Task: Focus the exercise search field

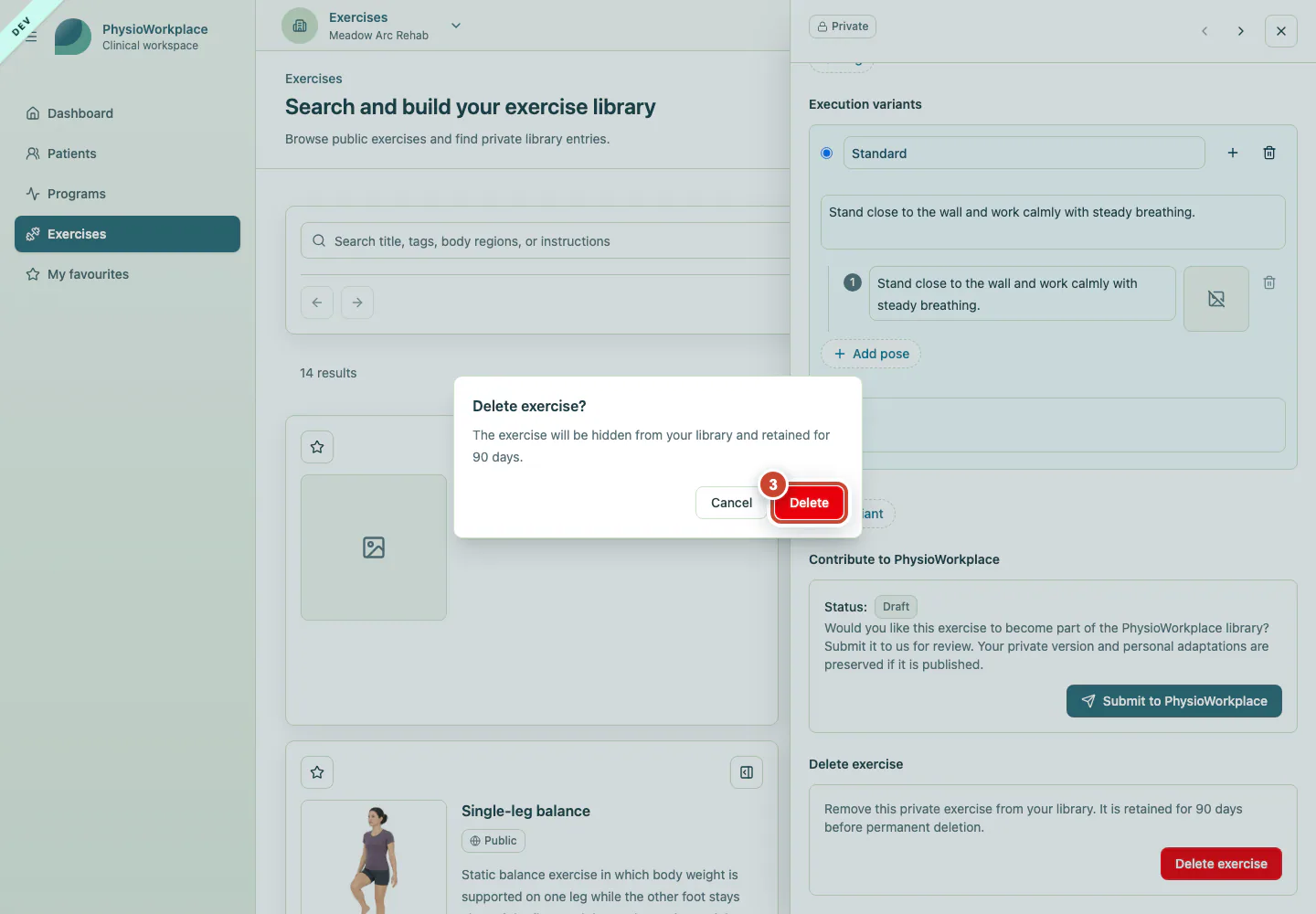Action: point(546,241)
